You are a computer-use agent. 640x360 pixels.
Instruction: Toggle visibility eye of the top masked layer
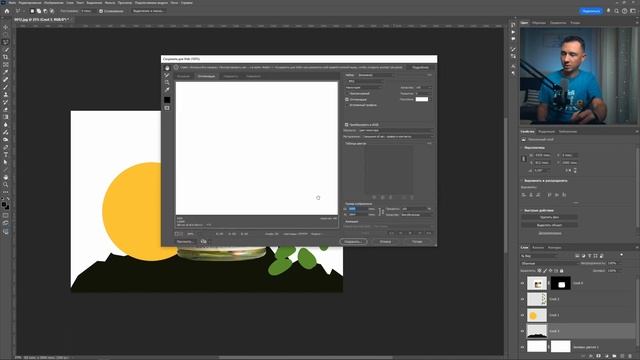tap(522, 283)
